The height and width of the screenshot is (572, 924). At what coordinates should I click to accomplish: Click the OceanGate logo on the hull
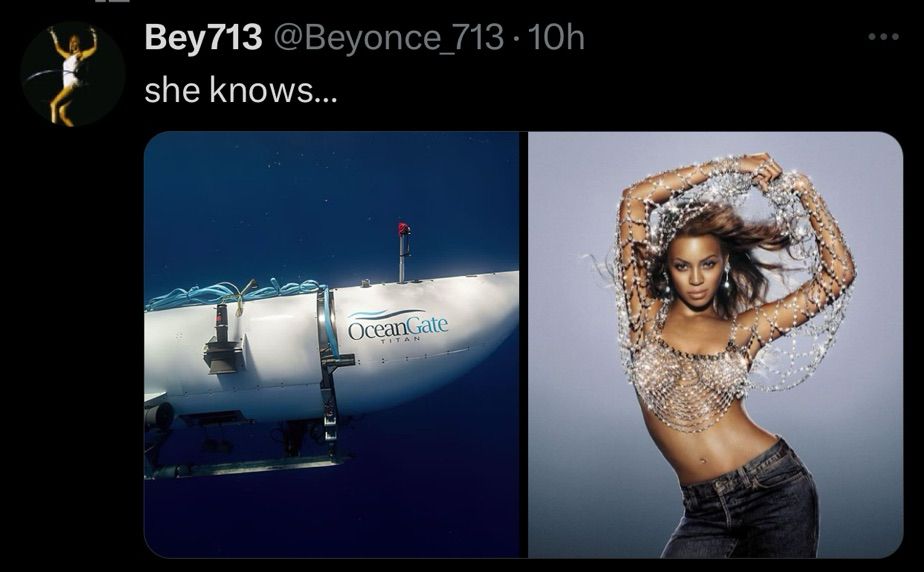point(397,324)
